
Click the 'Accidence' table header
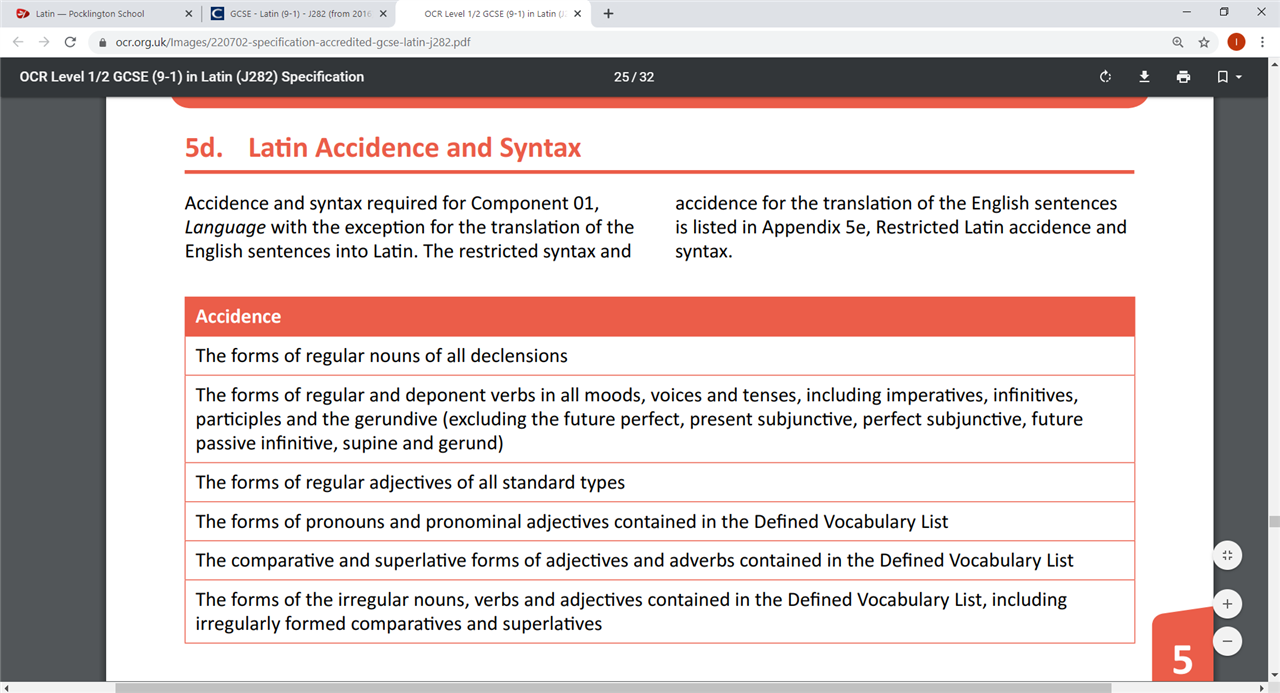pos(660,316)
